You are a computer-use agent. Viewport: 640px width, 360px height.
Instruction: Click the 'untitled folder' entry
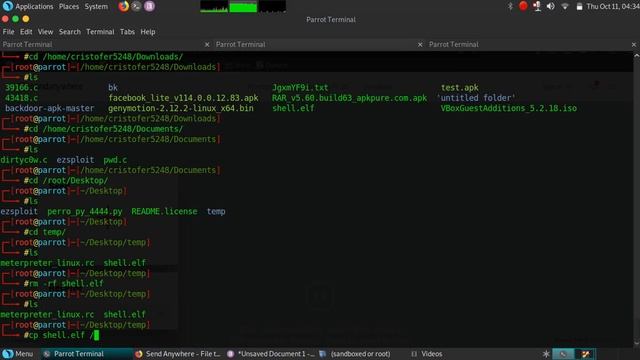coord(476,98)
